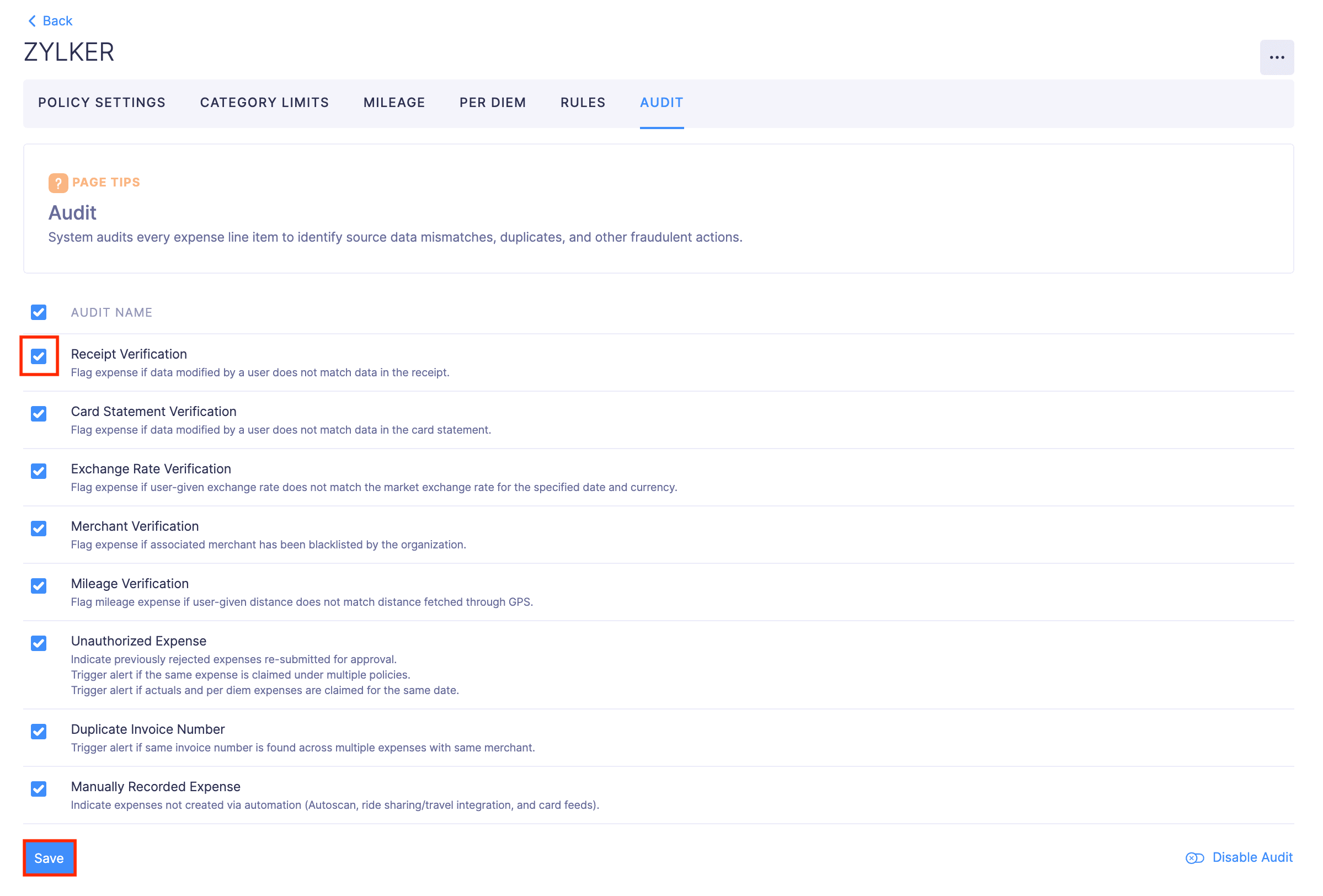Image resolution: width=1323 pixels, height=896 pixels.
Task: Open the Policy Settings tab
Action: point(102,103)
